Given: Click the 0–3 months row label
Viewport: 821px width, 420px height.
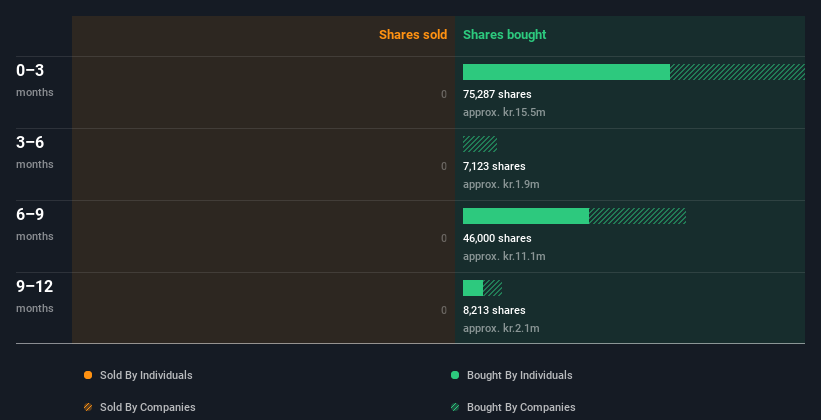Looking at the screenshot, I should 35,80.
